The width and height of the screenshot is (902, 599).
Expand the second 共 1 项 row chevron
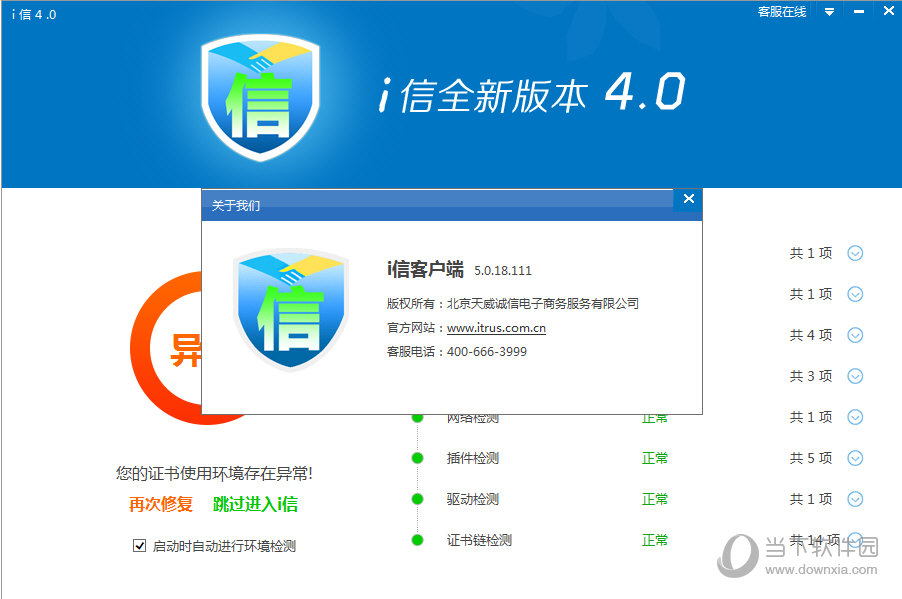[x=855, y=294]
